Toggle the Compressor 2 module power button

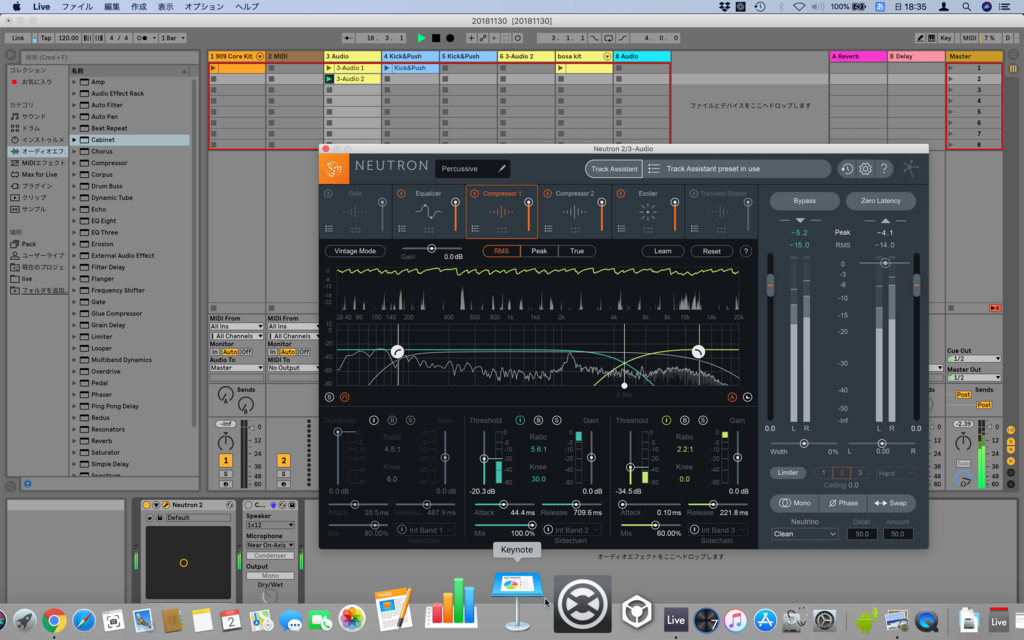pos(548,193)
